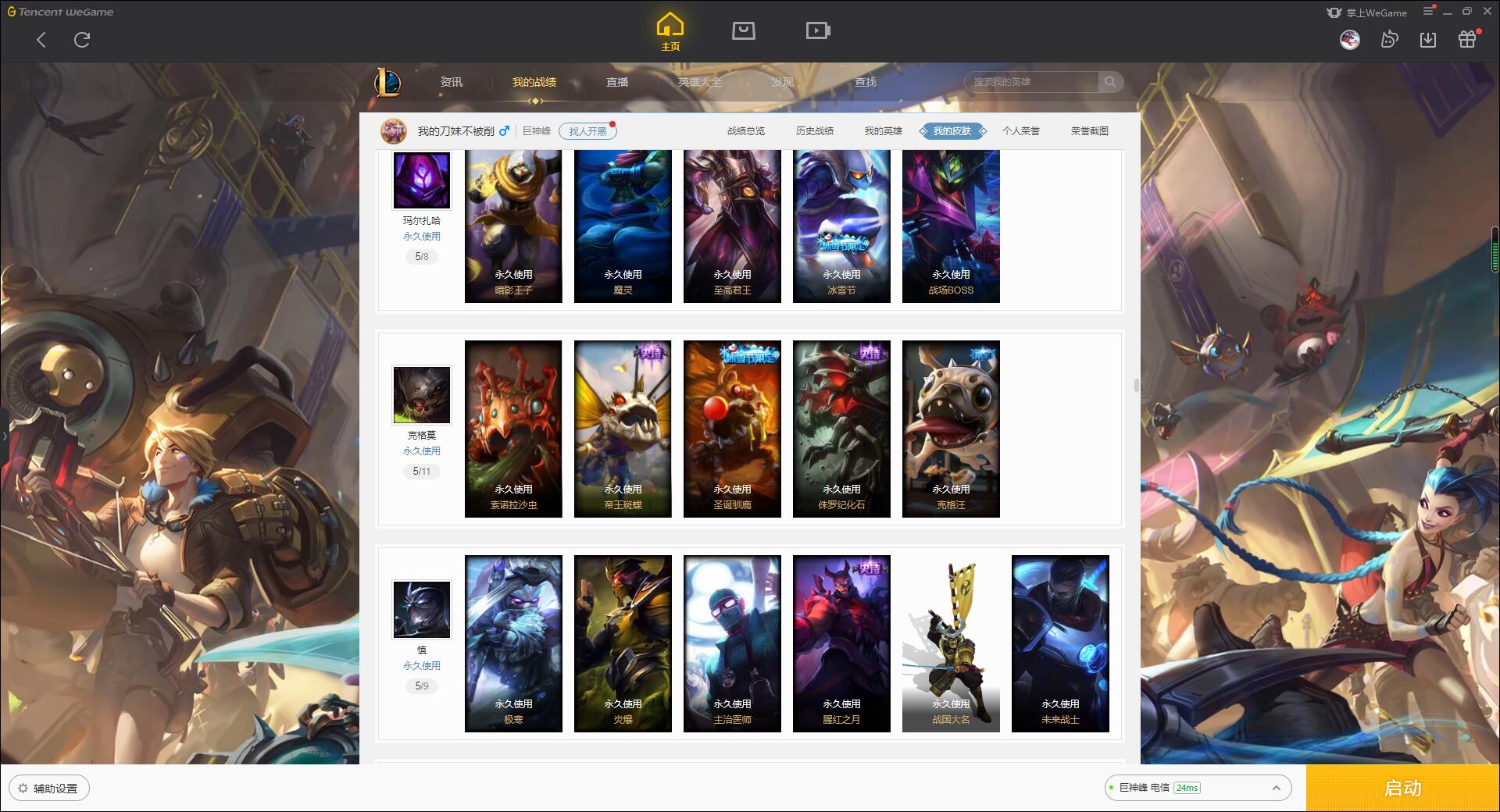This screenshot has height=812, width=1500.
Task: Open the 英雄大全 tab
Action: [700, 82]
